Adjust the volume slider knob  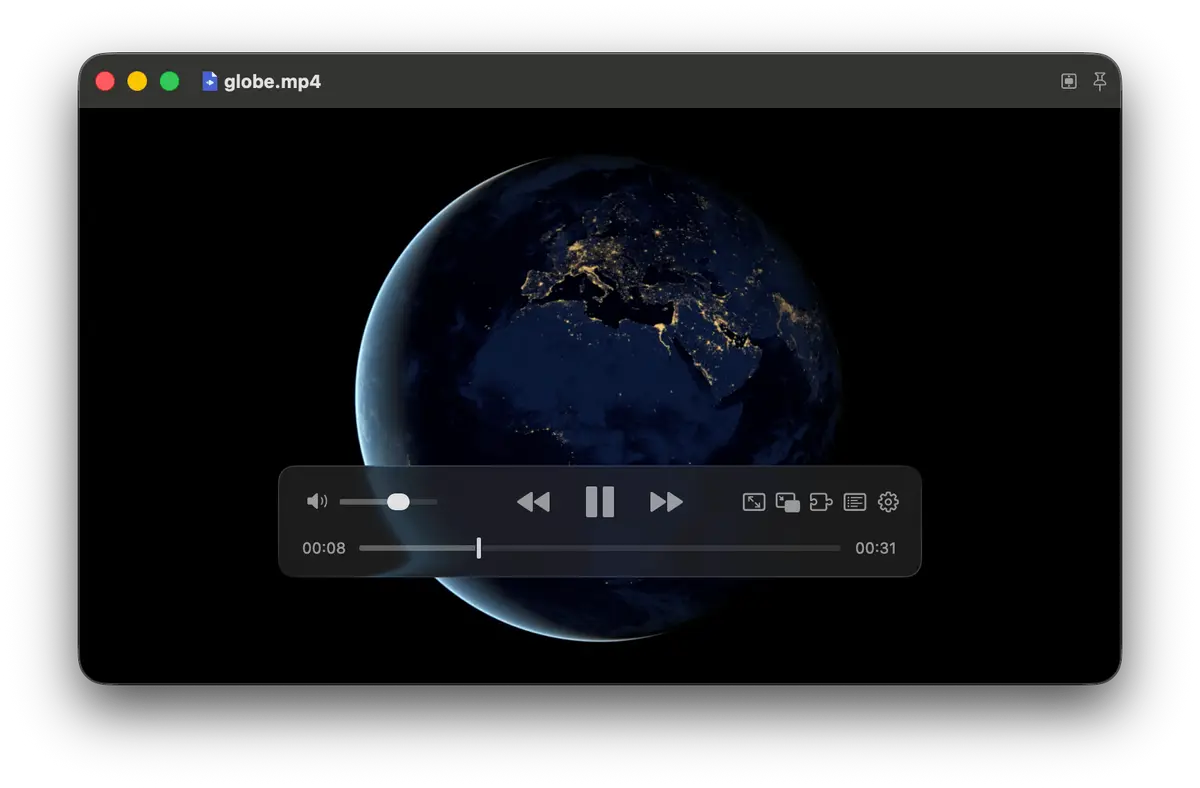point(398,501)
